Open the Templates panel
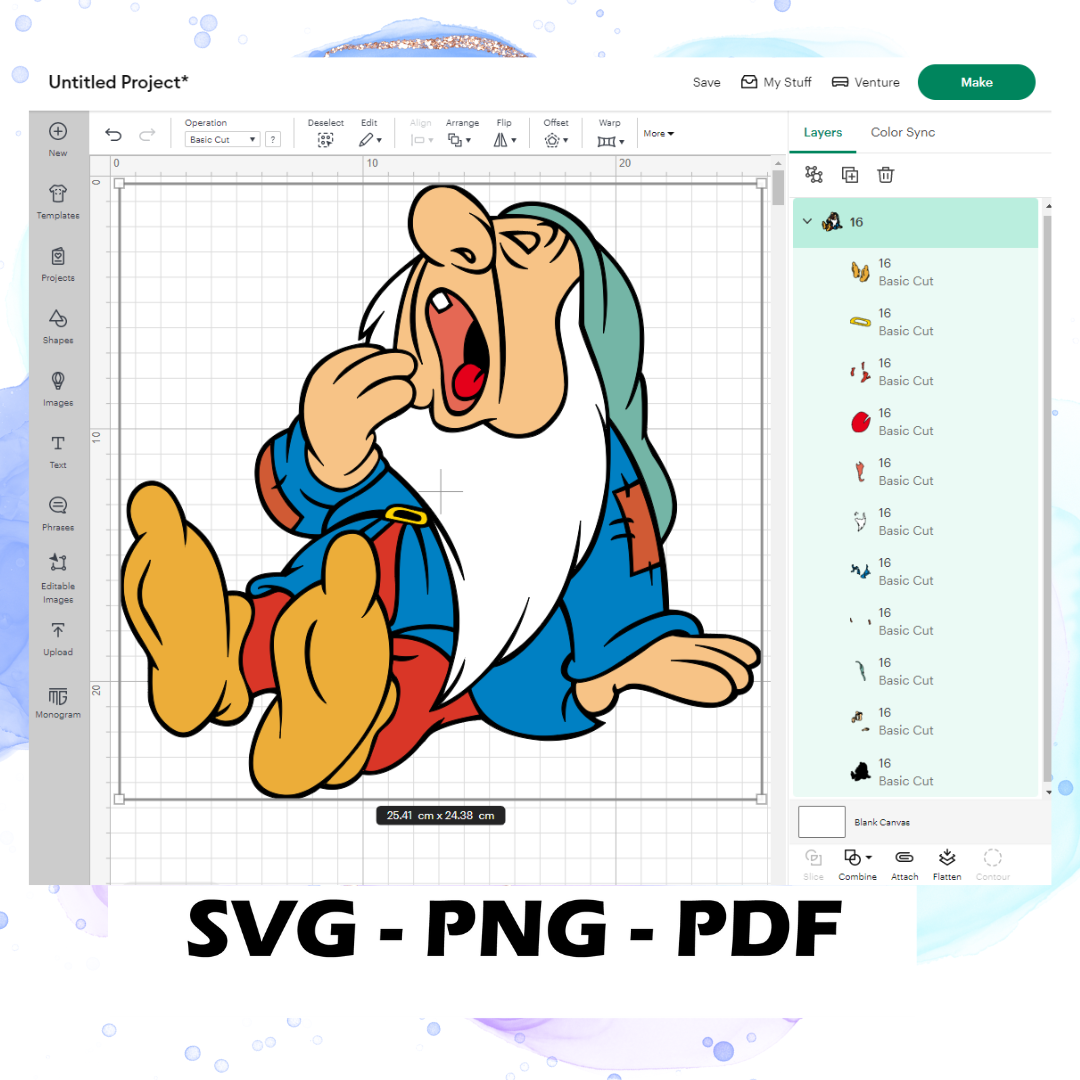This screenshot has height=1080, width=1080. pyautogui.click(x=58, y=202)
